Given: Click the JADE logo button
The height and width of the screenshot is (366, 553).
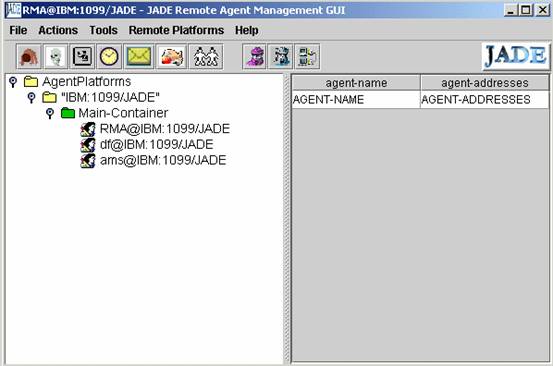Looking at the screenshot, I should tap(516, 56).
